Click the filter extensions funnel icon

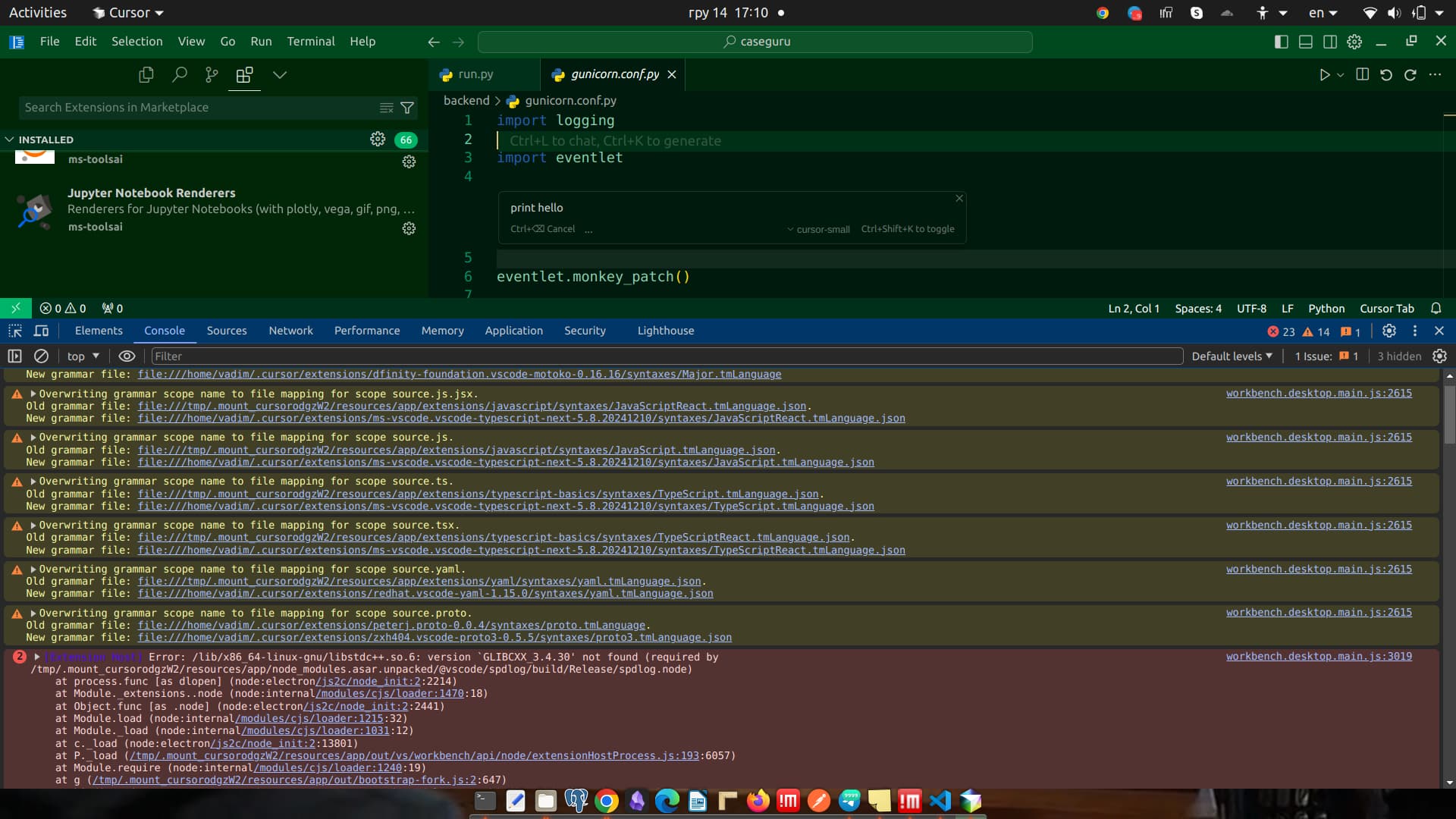pyautogui.click(x=407, y=108)
